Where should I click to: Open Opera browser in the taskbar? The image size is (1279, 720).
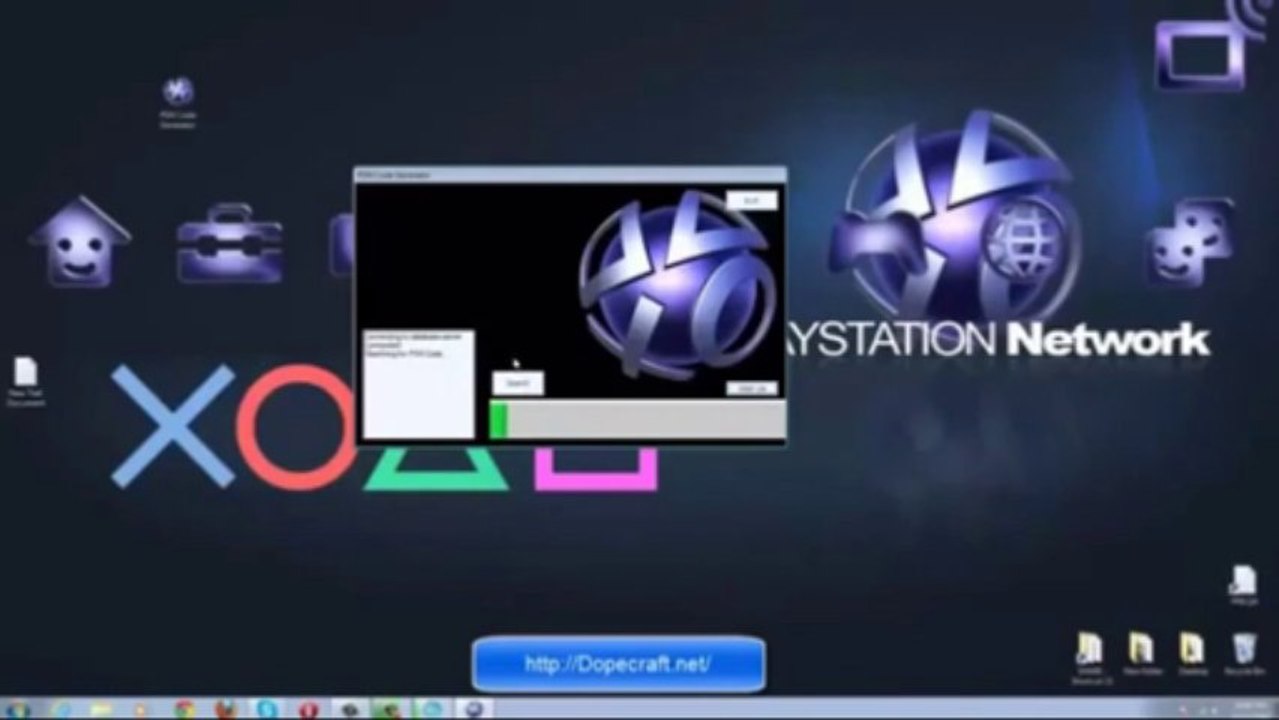(x=308, y=709)
